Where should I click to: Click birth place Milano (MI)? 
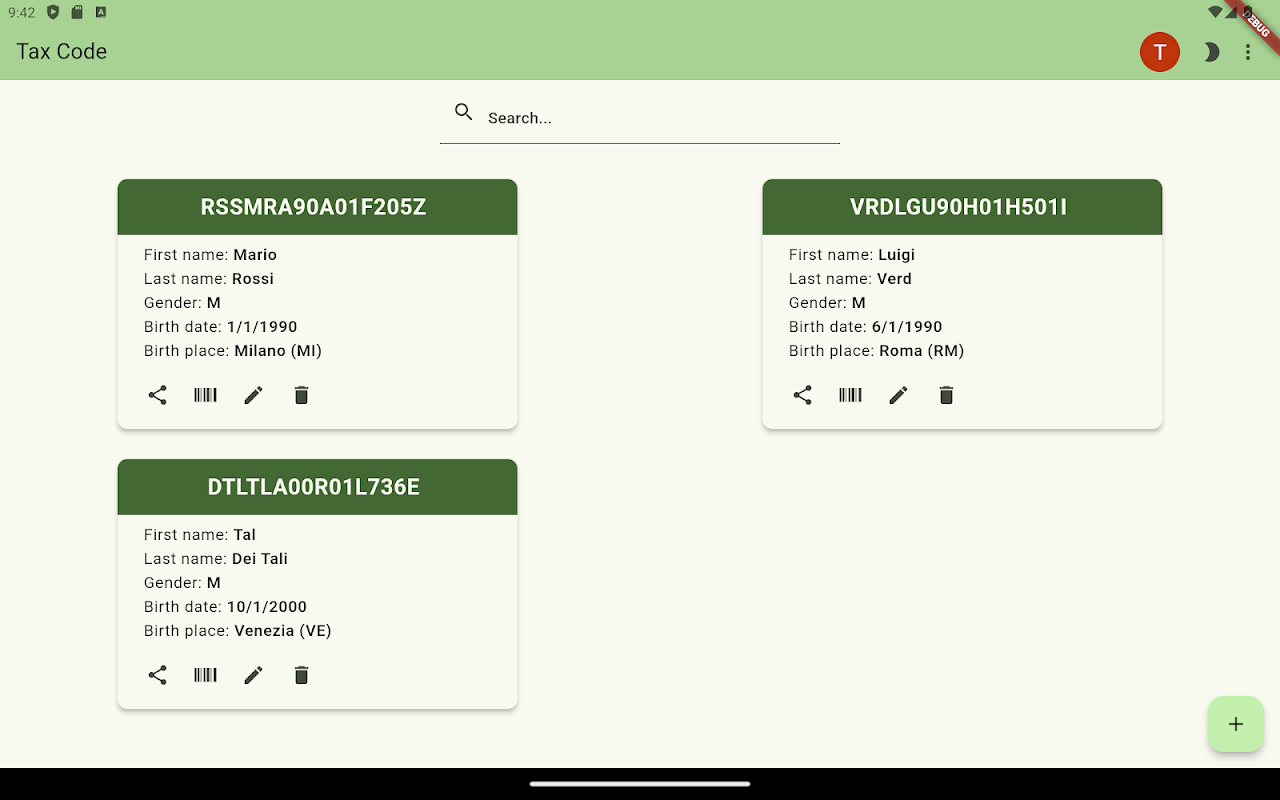[278, 351]
